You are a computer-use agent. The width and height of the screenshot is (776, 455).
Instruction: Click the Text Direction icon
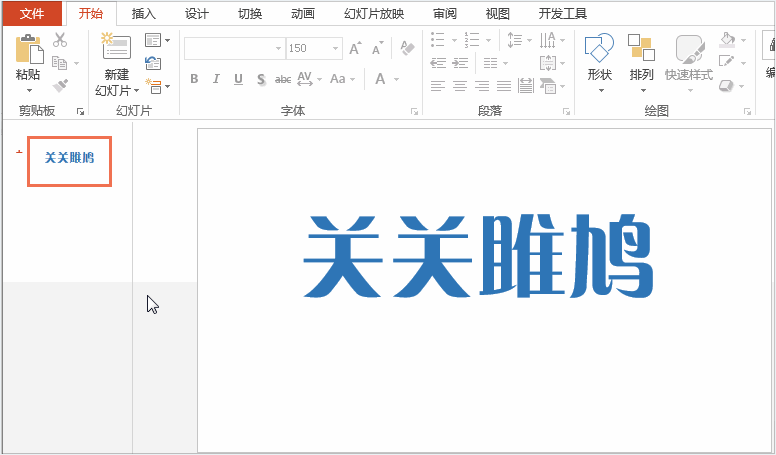click(x=547, y=40)
